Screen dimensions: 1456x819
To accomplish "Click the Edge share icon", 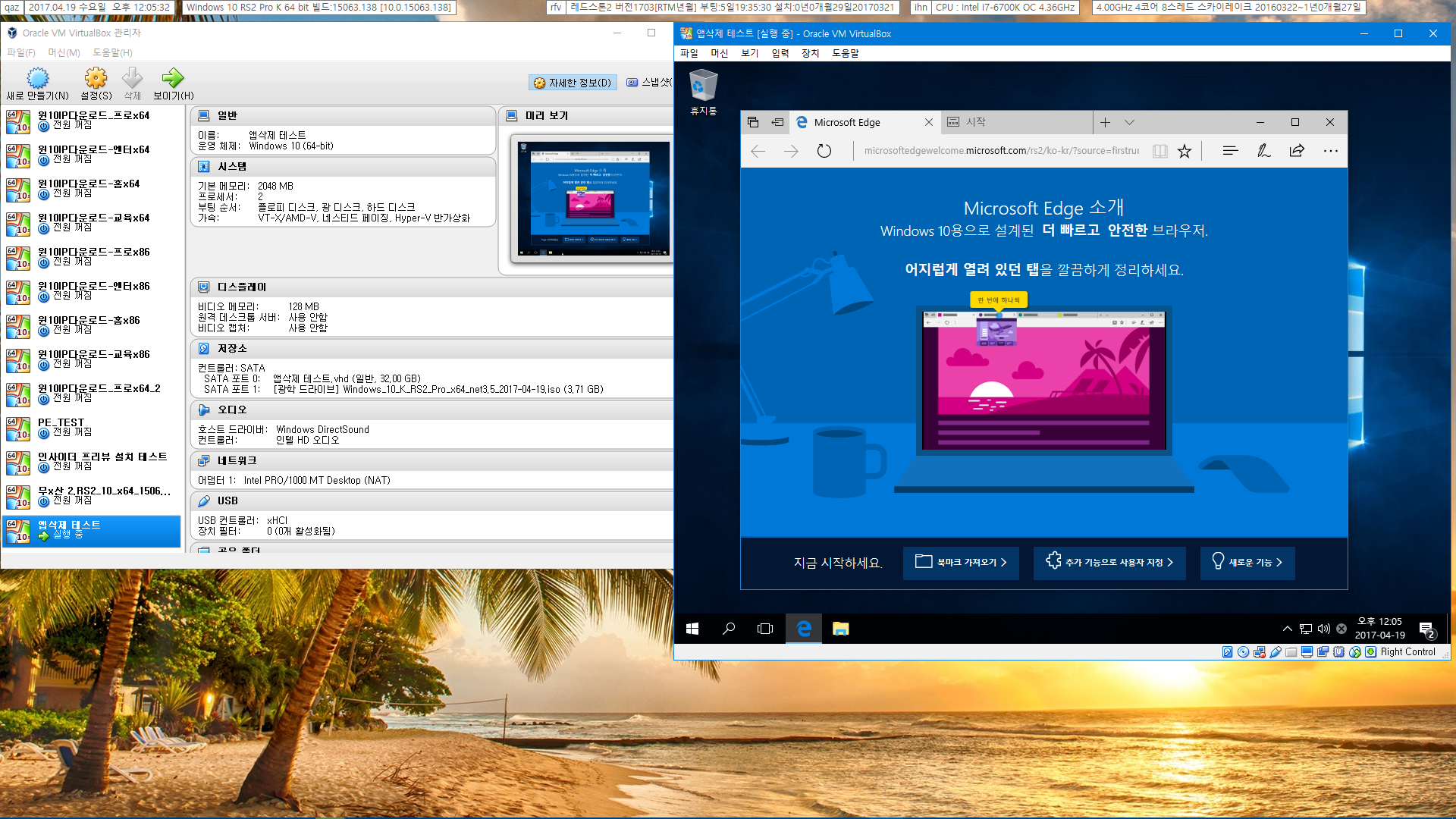I will pos(1297,151).
